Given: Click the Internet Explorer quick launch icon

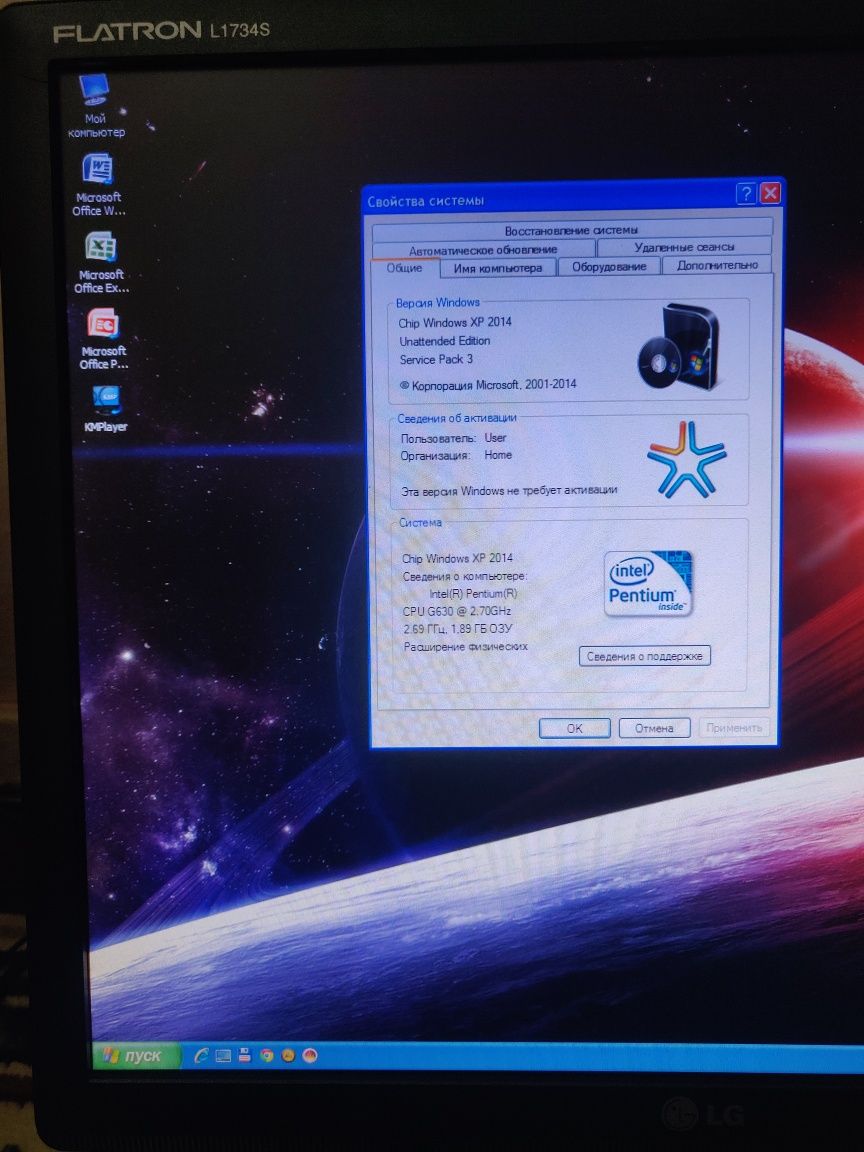Looking at the screenshot, I should (x=201, y=1056).
